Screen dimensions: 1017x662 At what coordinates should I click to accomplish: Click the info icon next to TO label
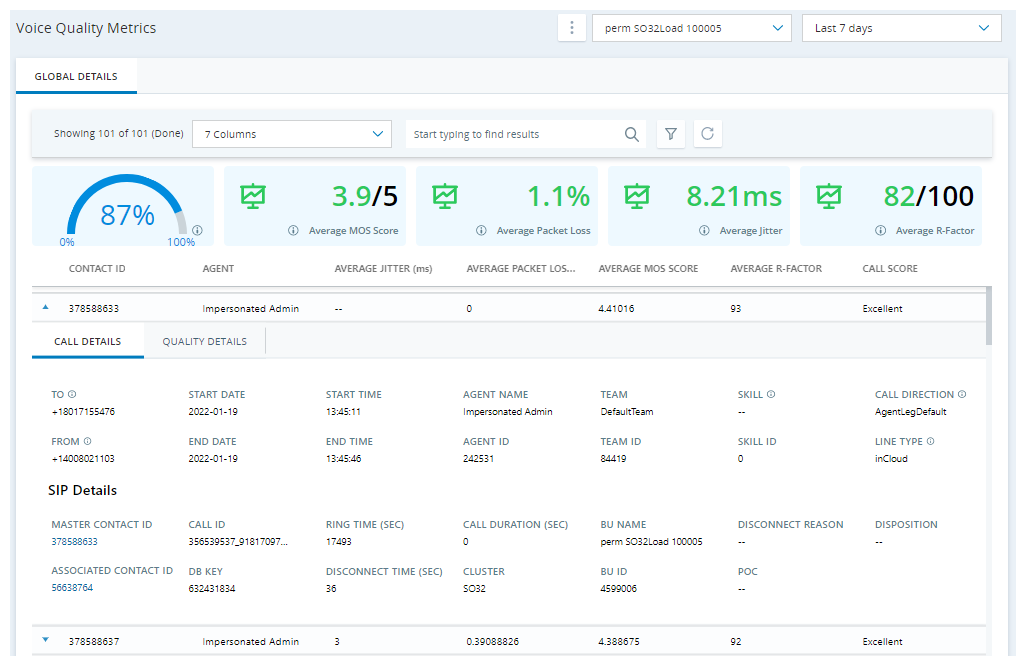(x=72, y=394)
